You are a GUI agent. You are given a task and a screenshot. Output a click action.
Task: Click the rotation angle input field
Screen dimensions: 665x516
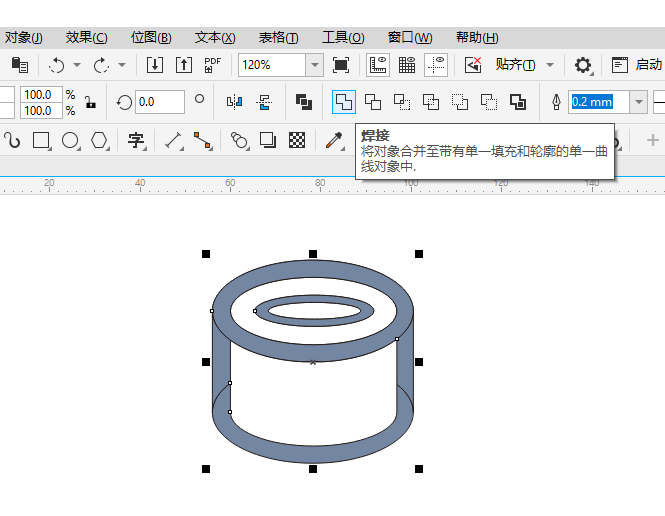[160, 102]
